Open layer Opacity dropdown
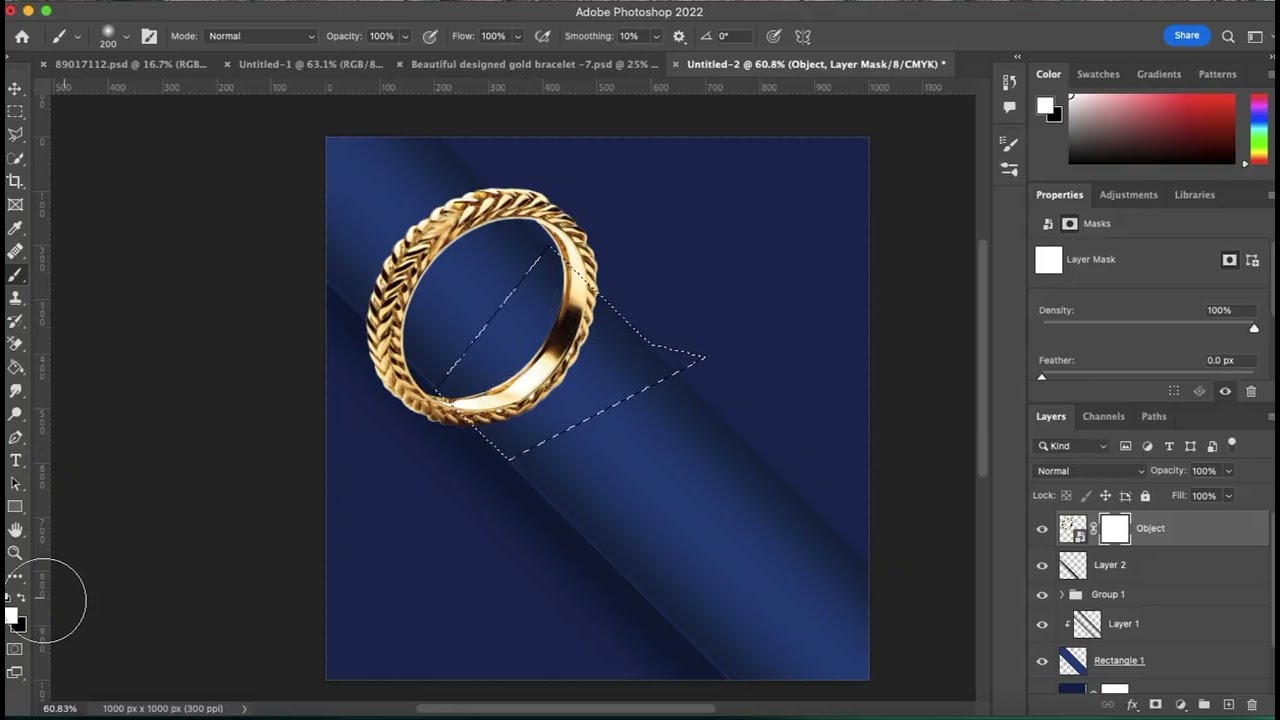Image resolution: width=1280 pixels, height=720 pixels. click(x=1229, y=471)
